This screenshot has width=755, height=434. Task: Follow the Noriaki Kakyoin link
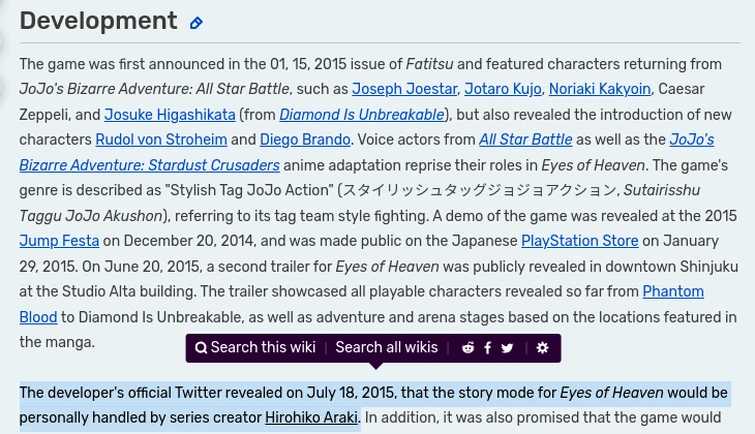pos(599,90)
